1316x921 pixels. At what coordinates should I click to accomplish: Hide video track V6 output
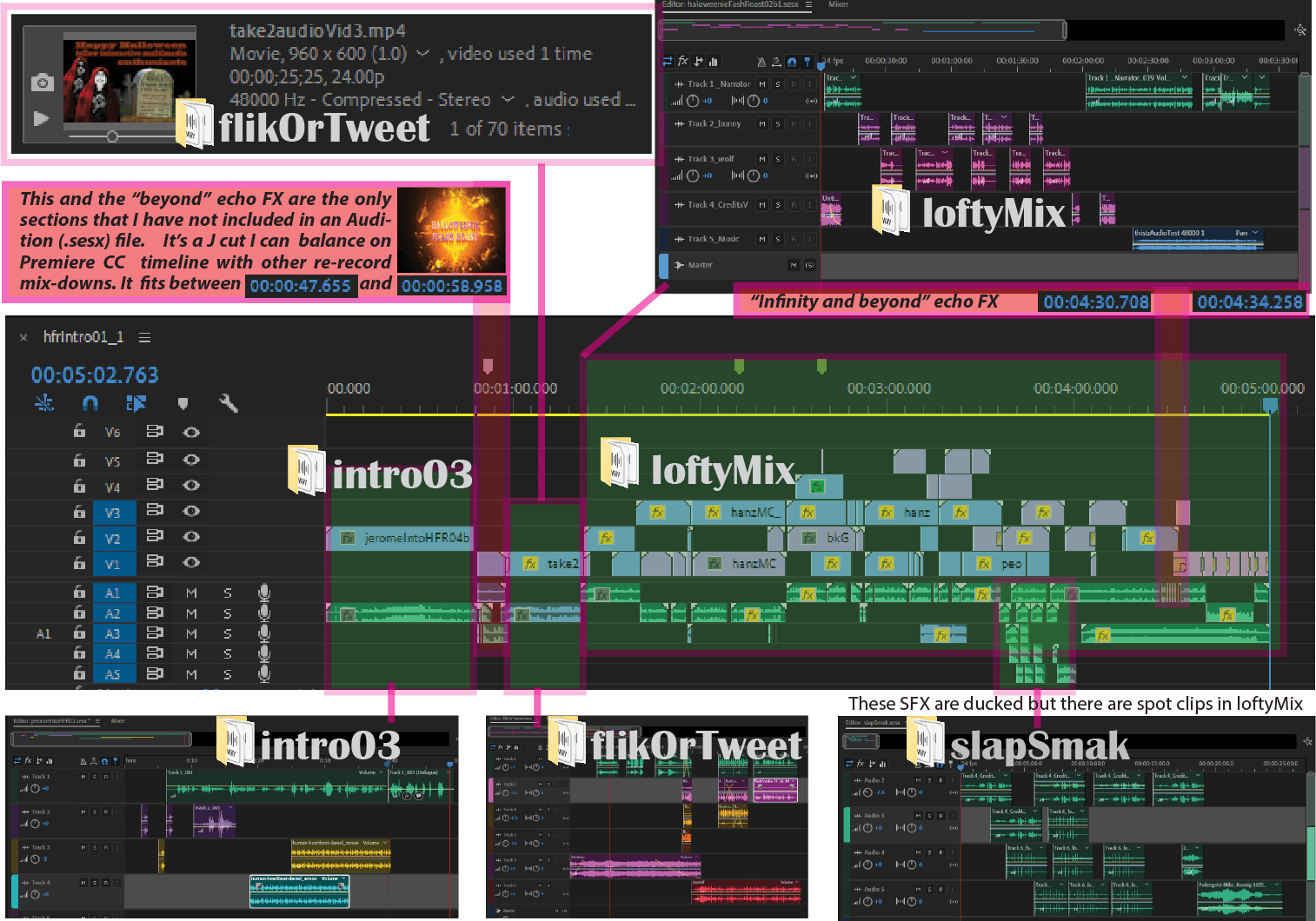click(x=191, y=432)
